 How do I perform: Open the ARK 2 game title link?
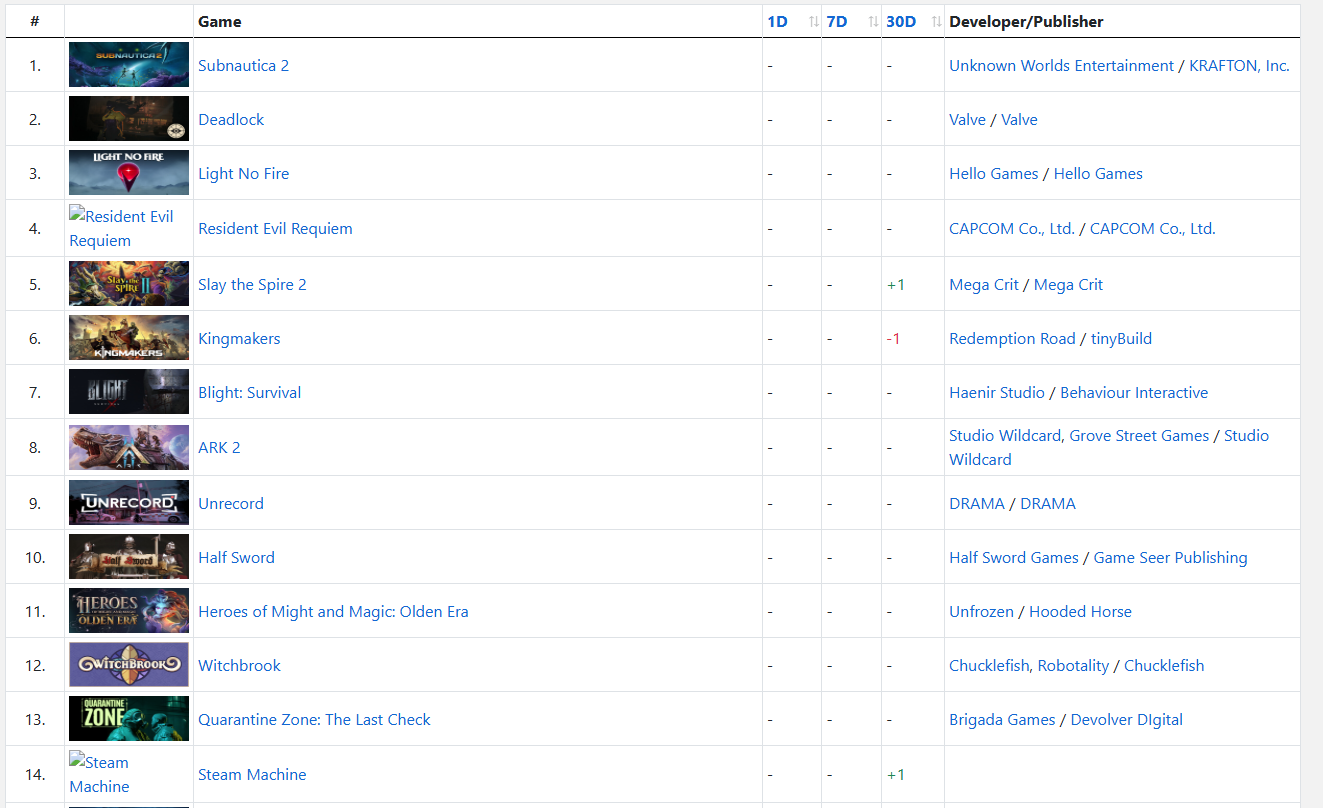[219, 448]
